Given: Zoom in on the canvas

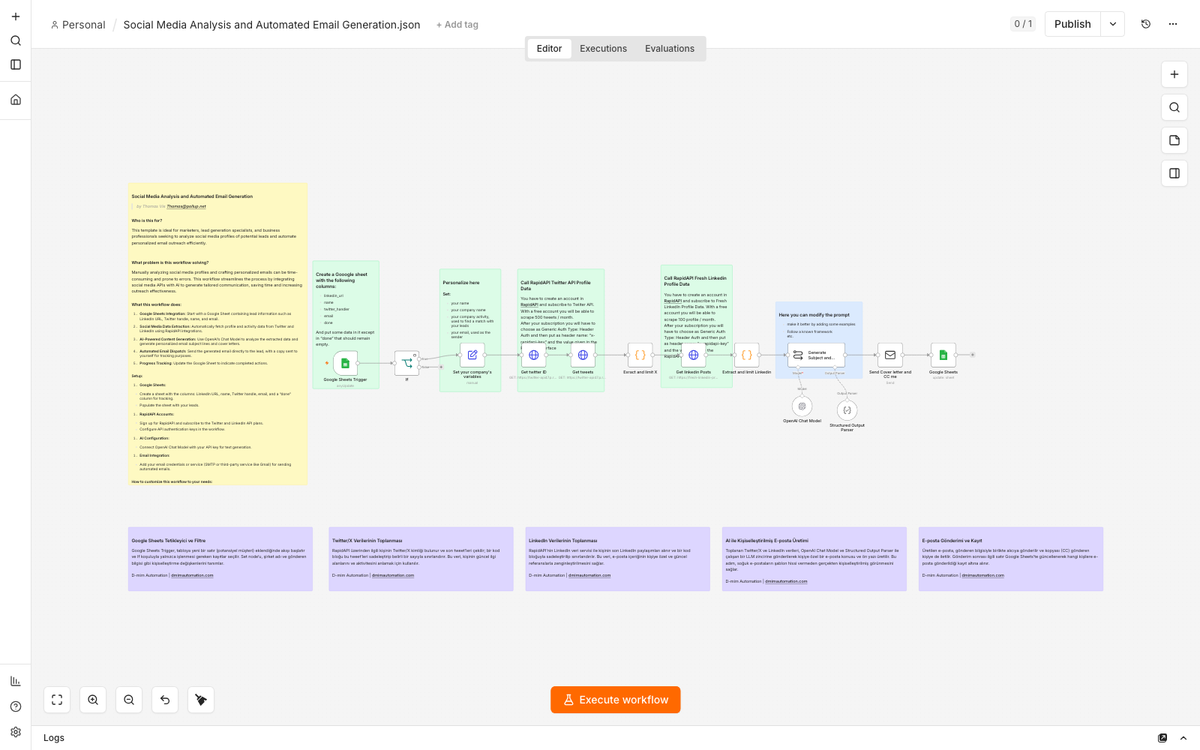Looking at the screenshot, I should (x=93, y=700).
